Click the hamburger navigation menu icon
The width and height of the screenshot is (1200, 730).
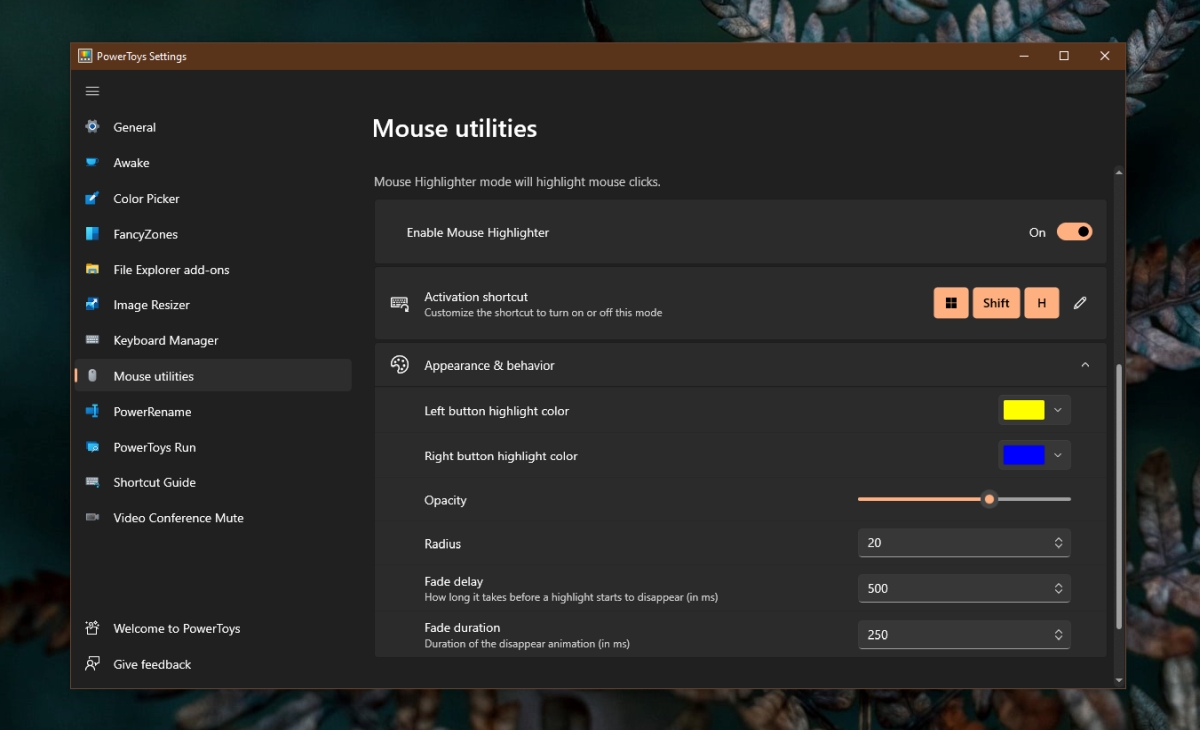tap(92, 91)
